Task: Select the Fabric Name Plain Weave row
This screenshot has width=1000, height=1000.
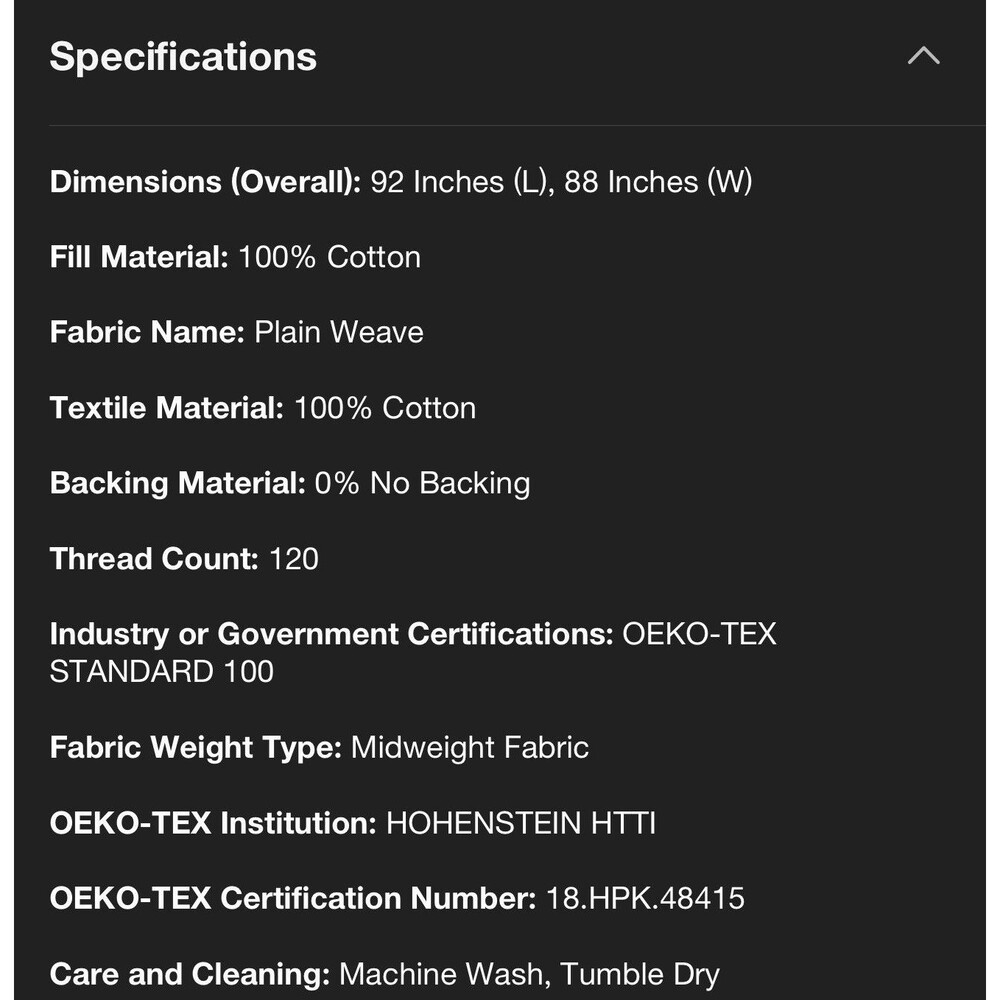Action: (237, 332)
